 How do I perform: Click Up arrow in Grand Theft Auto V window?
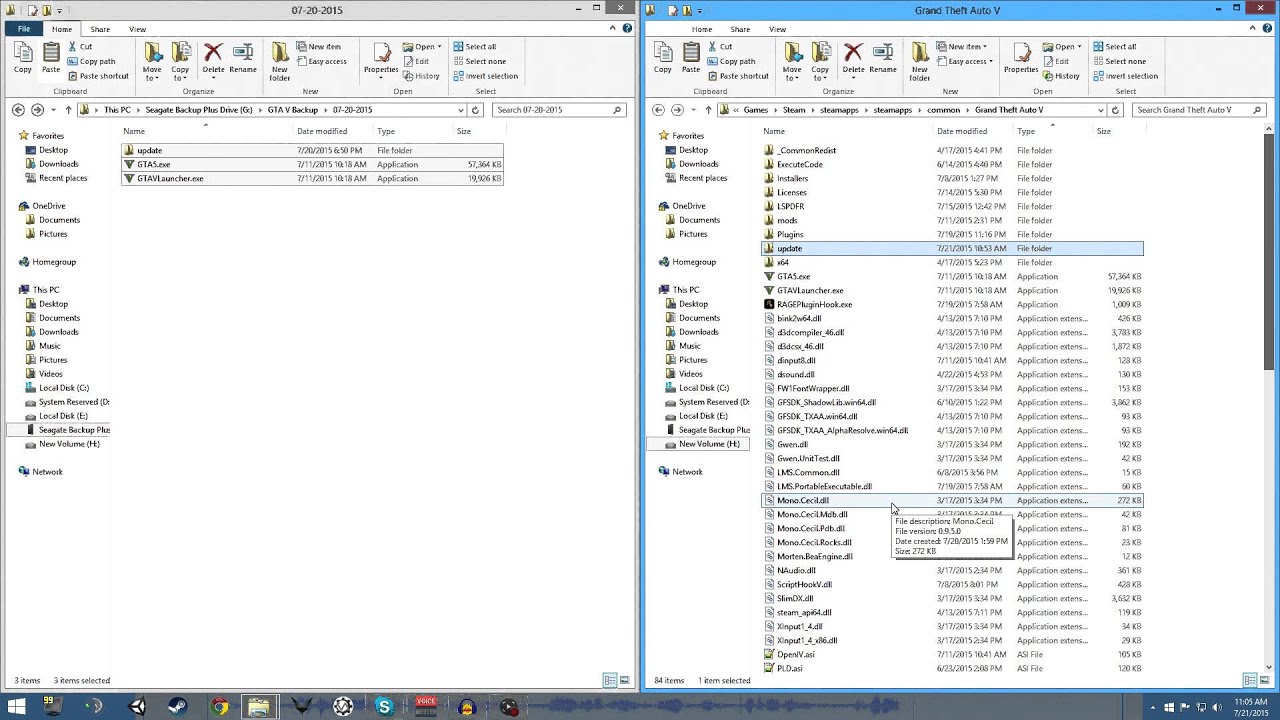[x=708, y=110]
